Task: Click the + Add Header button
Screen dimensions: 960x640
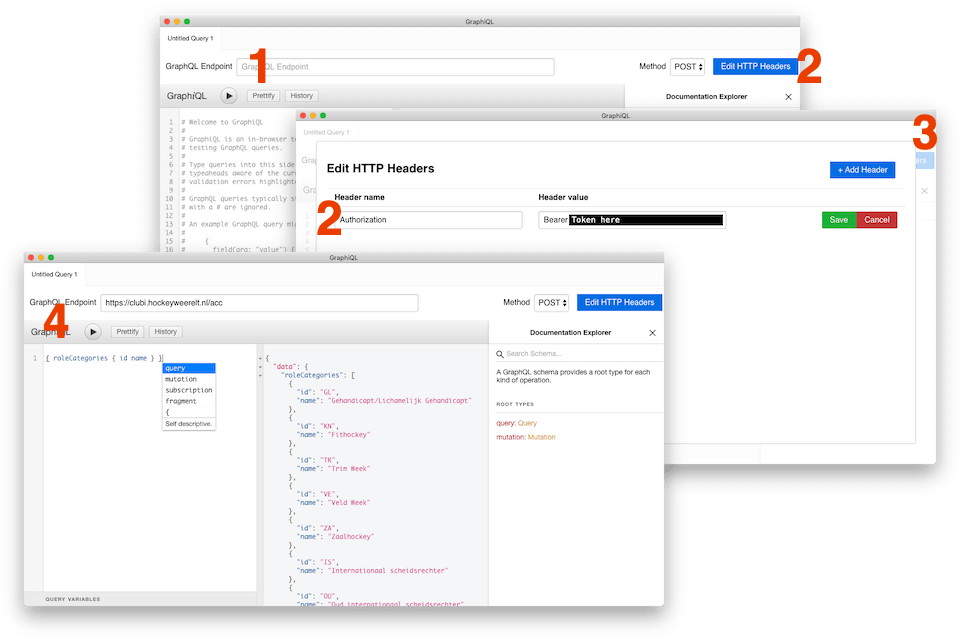Action: coord(862,170)
